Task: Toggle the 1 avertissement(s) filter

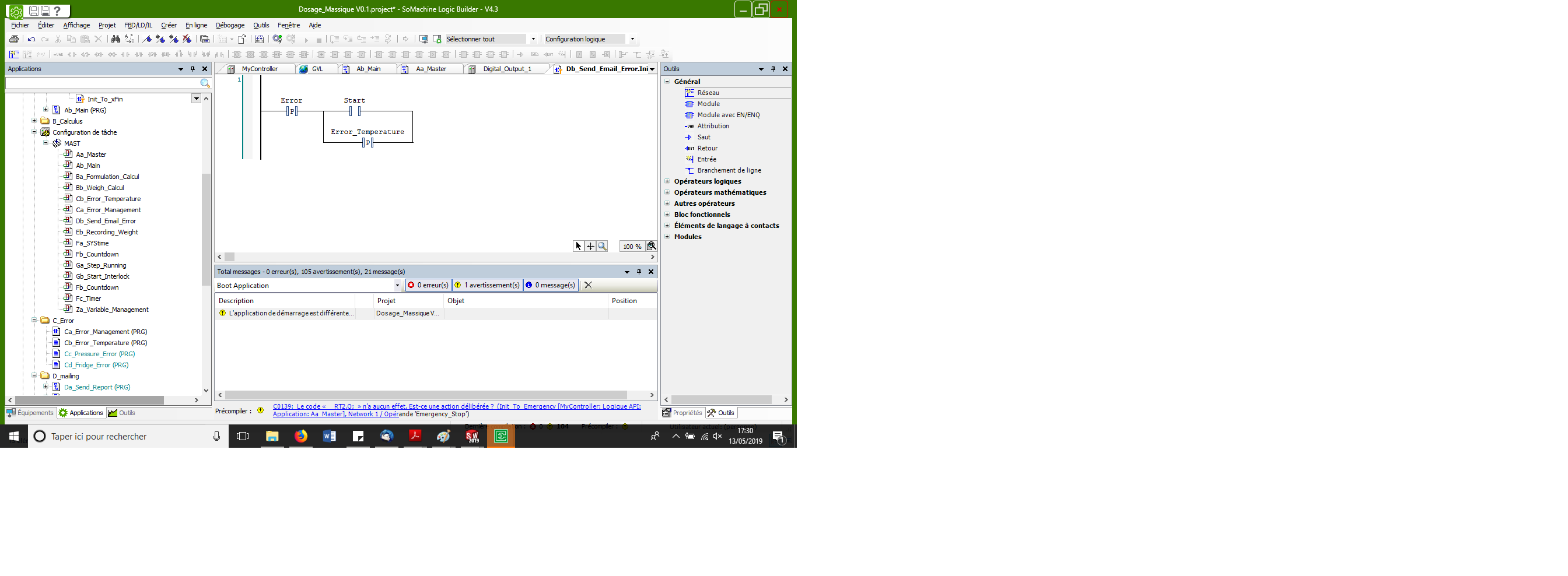Action: click(x=487, y=285)
